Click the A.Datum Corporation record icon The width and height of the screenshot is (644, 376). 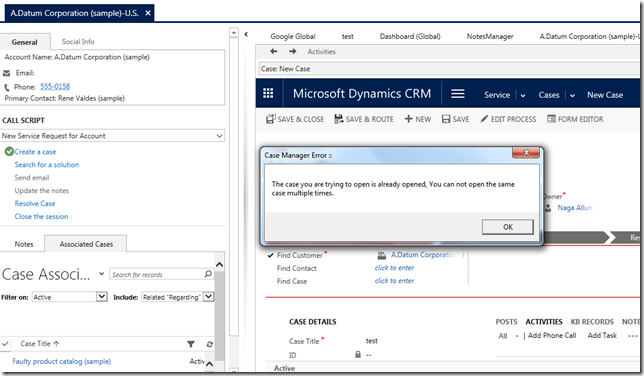click(382, 255)
